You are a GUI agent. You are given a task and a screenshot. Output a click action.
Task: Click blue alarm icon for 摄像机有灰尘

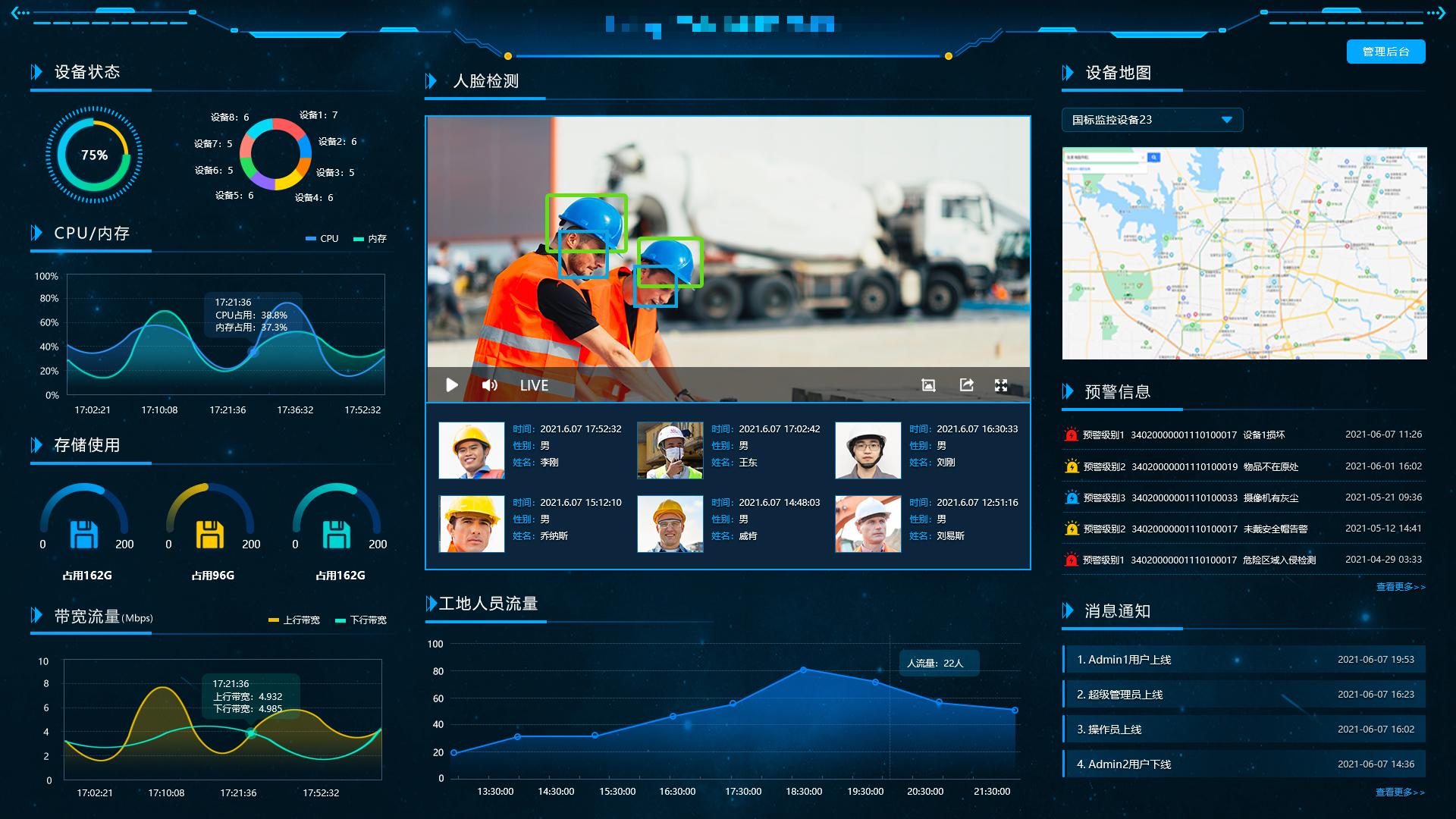click(x=1071, y=497)
